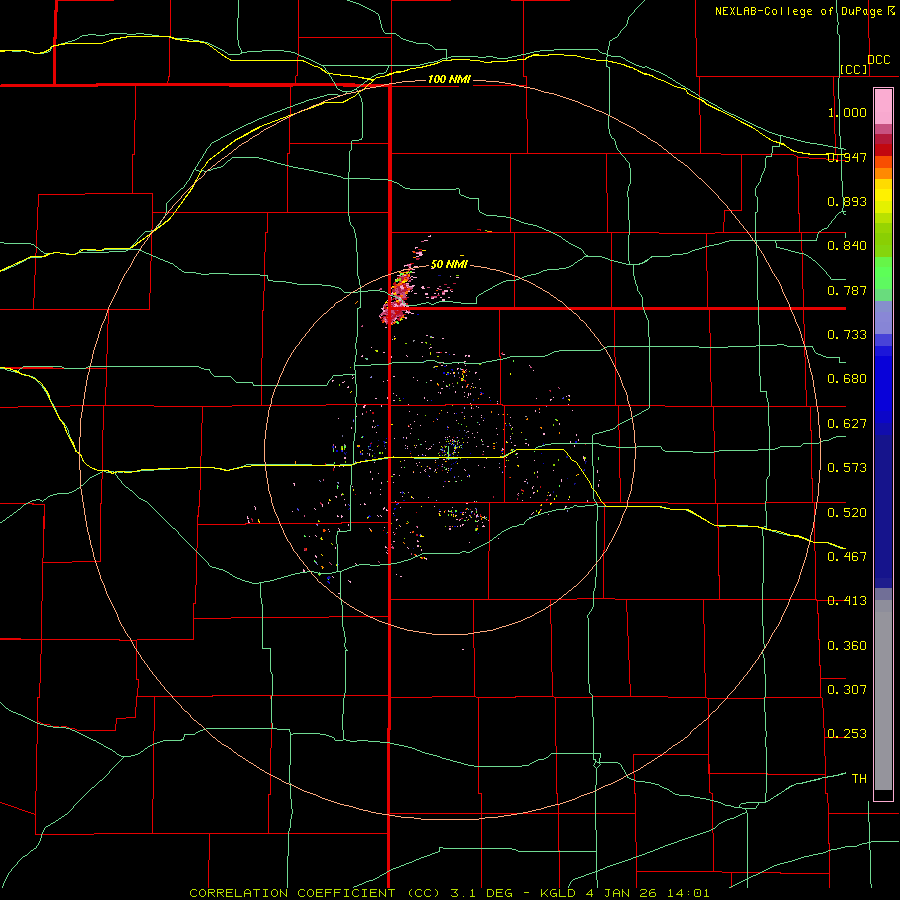
Task: Click the 50 NMI range ring label
Action: click(449, 265)
